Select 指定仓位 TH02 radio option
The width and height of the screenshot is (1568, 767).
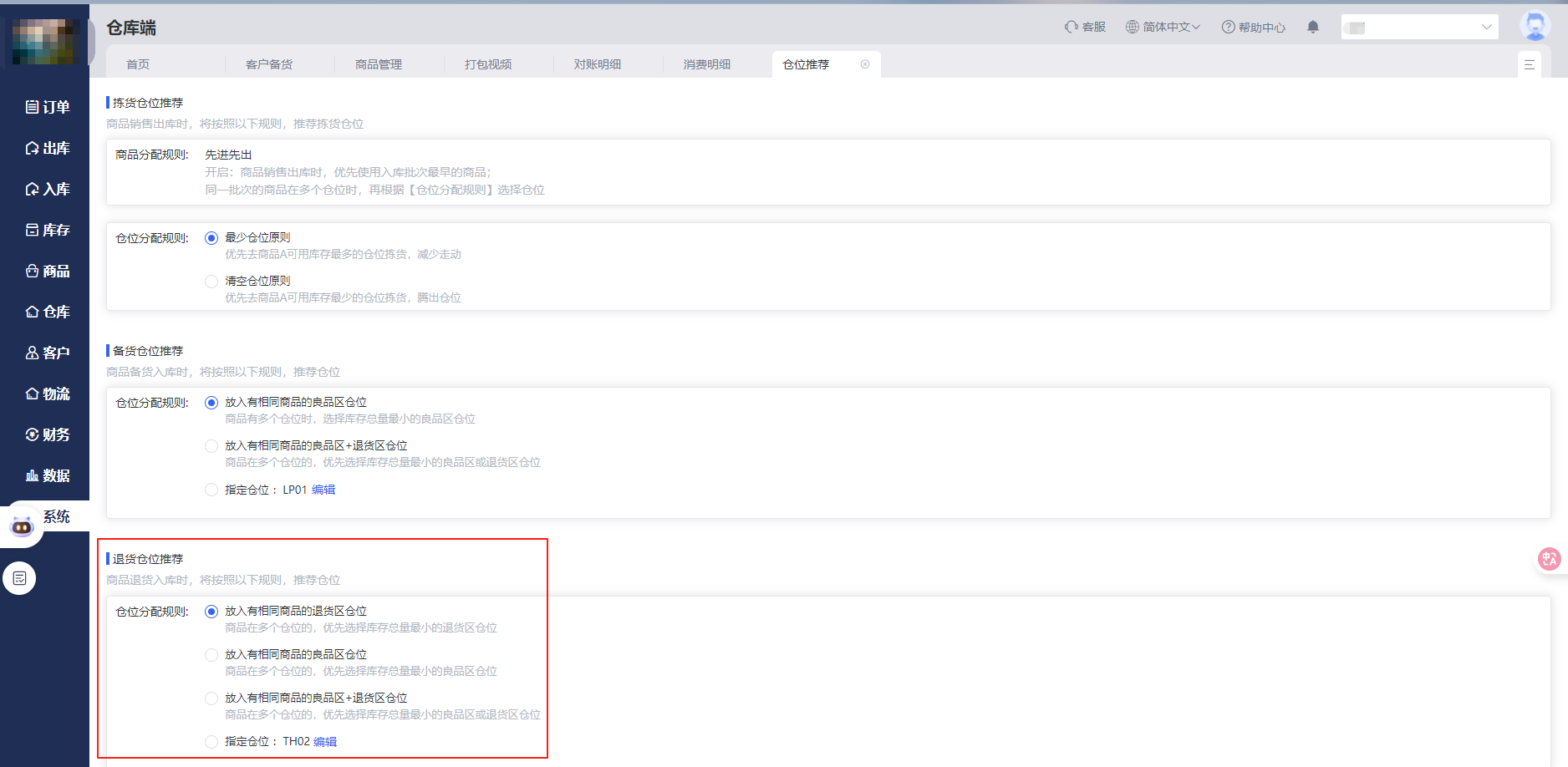point(211,742)
